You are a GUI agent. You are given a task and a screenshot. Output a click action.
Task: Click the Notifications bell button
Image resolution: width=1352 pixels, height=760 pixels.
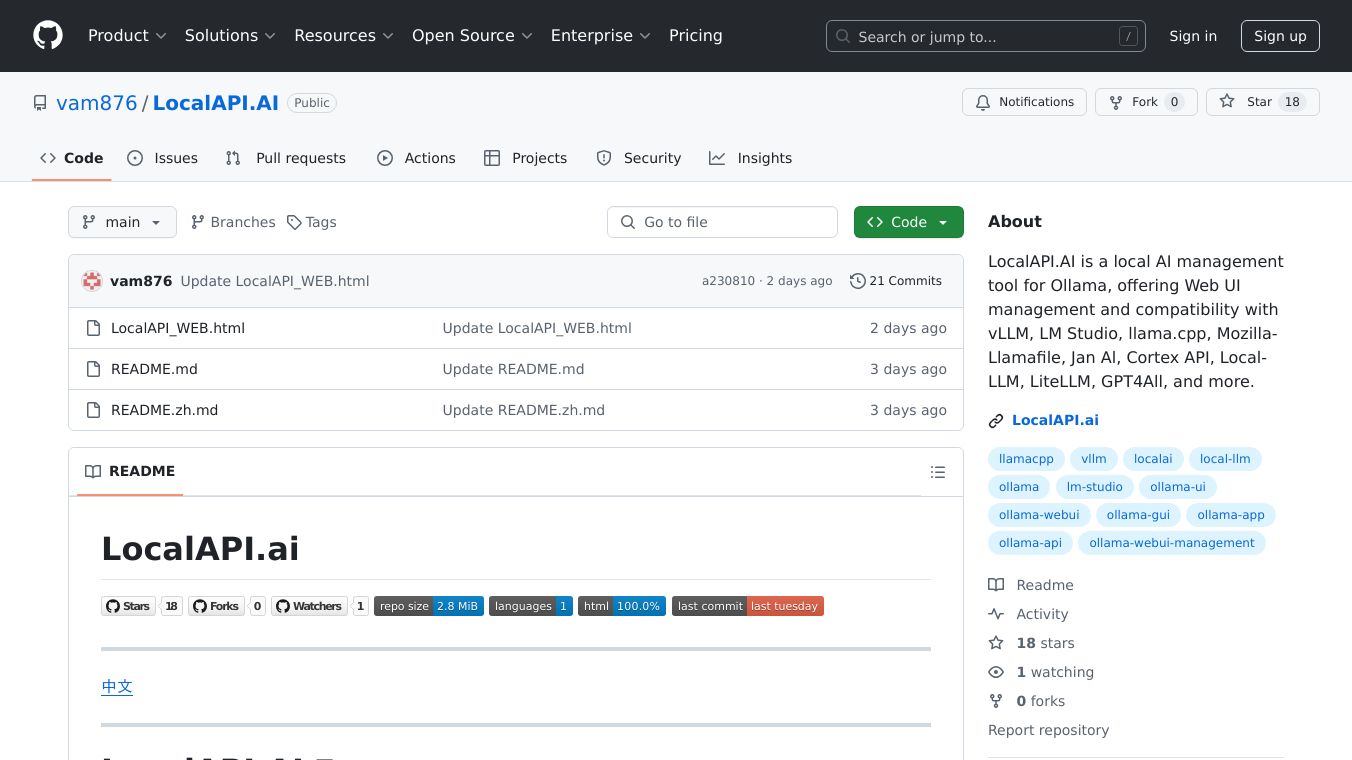pos(1024,102)
